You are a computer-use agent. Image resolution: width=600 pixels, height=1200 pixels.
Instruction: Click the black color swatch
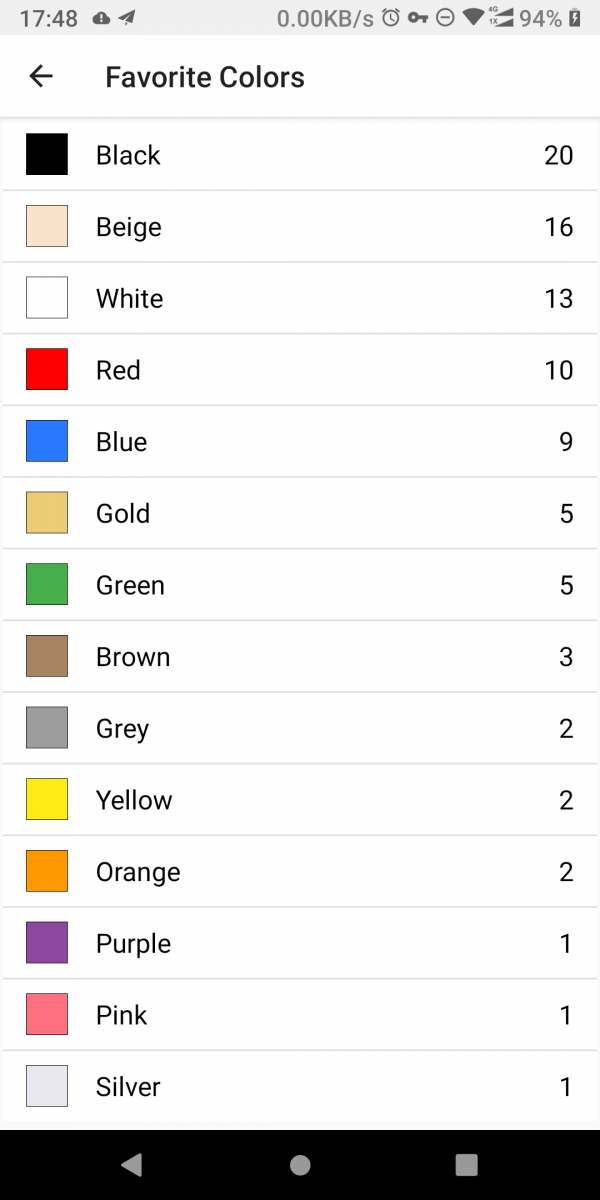(x=47, y=155)
